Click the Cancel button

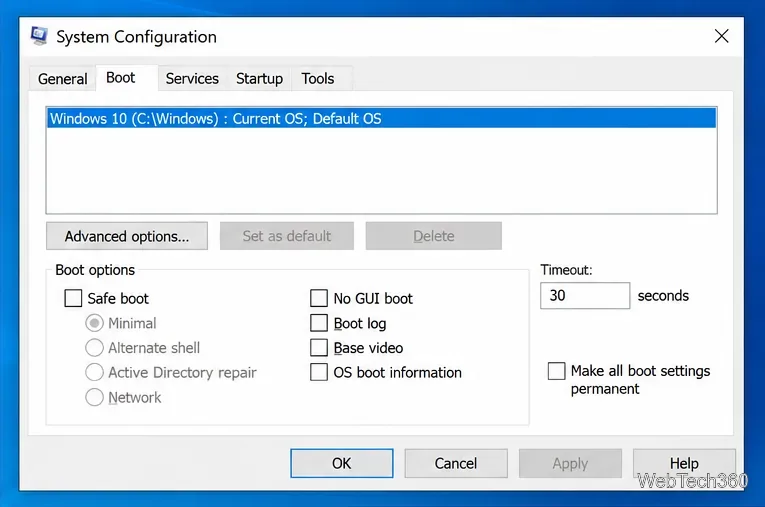(456, 463)
